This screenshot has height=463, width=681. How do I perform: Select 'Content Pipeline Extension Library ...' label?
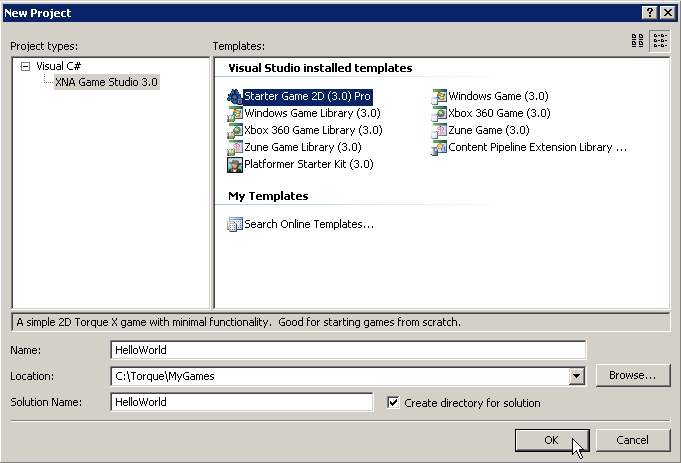click(x=538, y=147)
